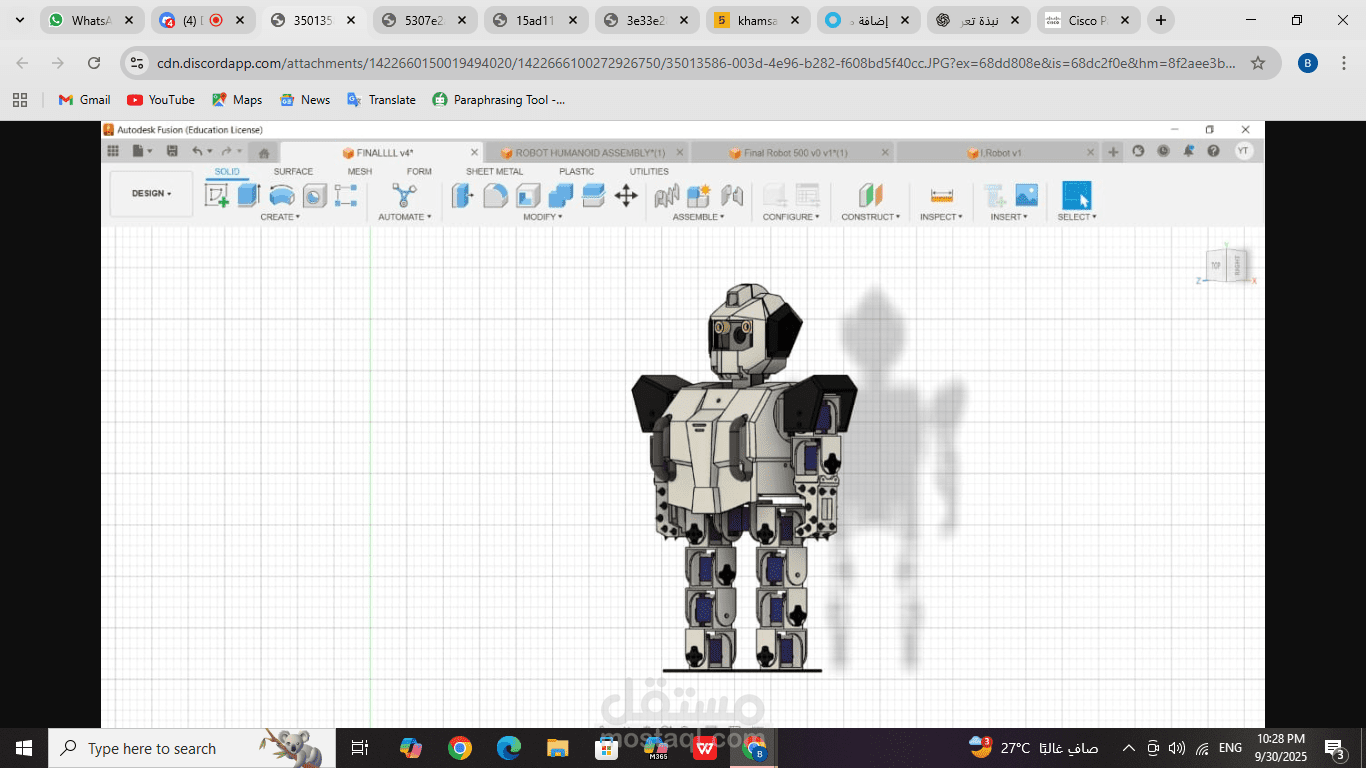
Task: Click the Extrude tool icon
Action: (249, 195)
